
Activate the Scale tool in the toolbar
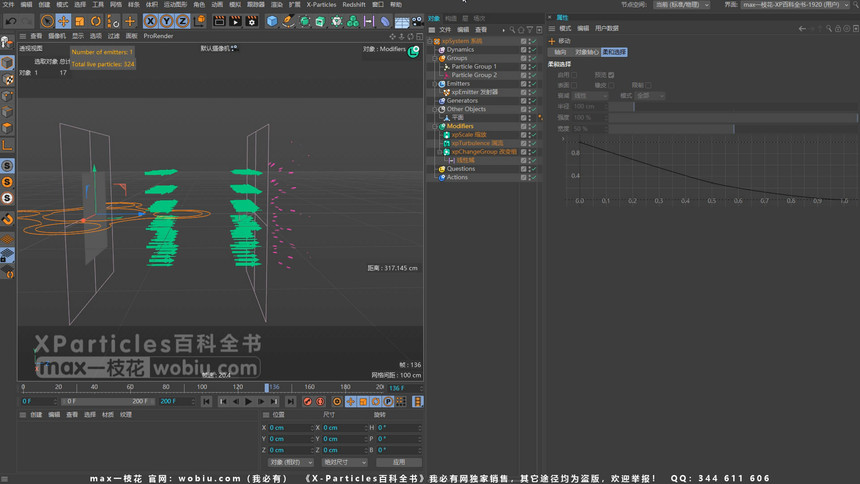click(x=80, y=21)
